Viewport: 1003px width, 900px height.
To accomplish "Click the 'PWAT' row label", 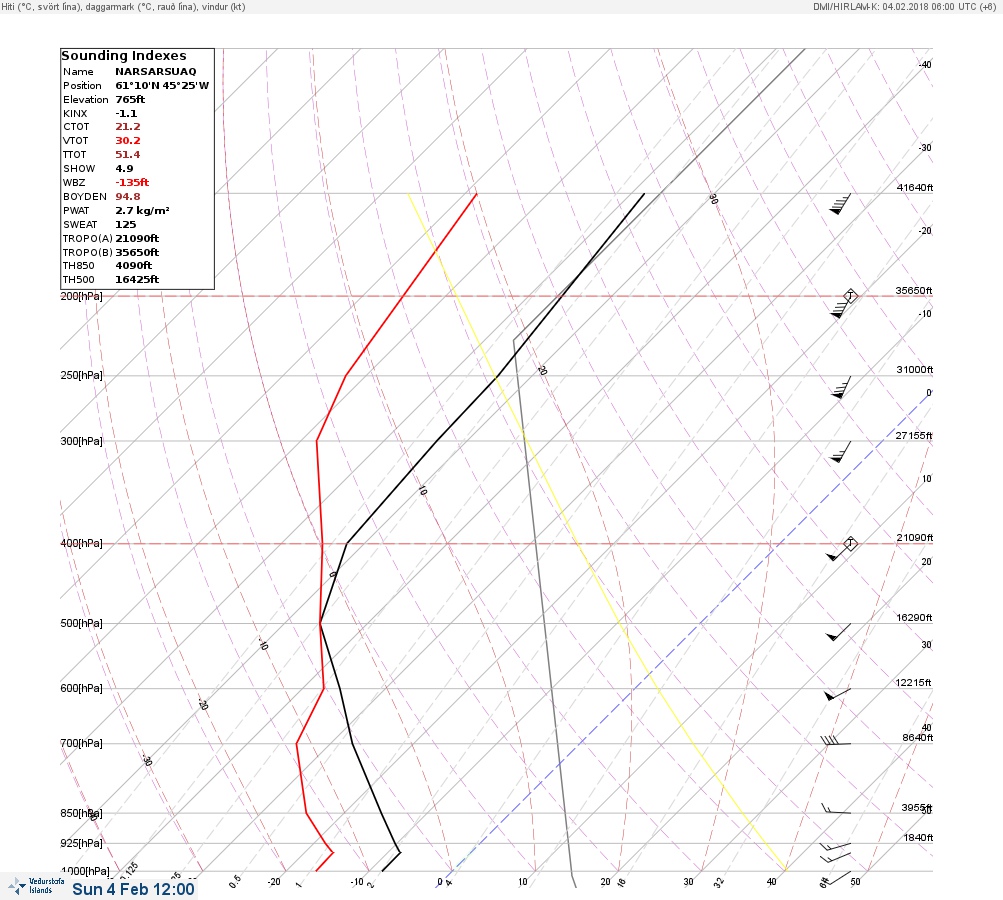I will pos(75,210).
